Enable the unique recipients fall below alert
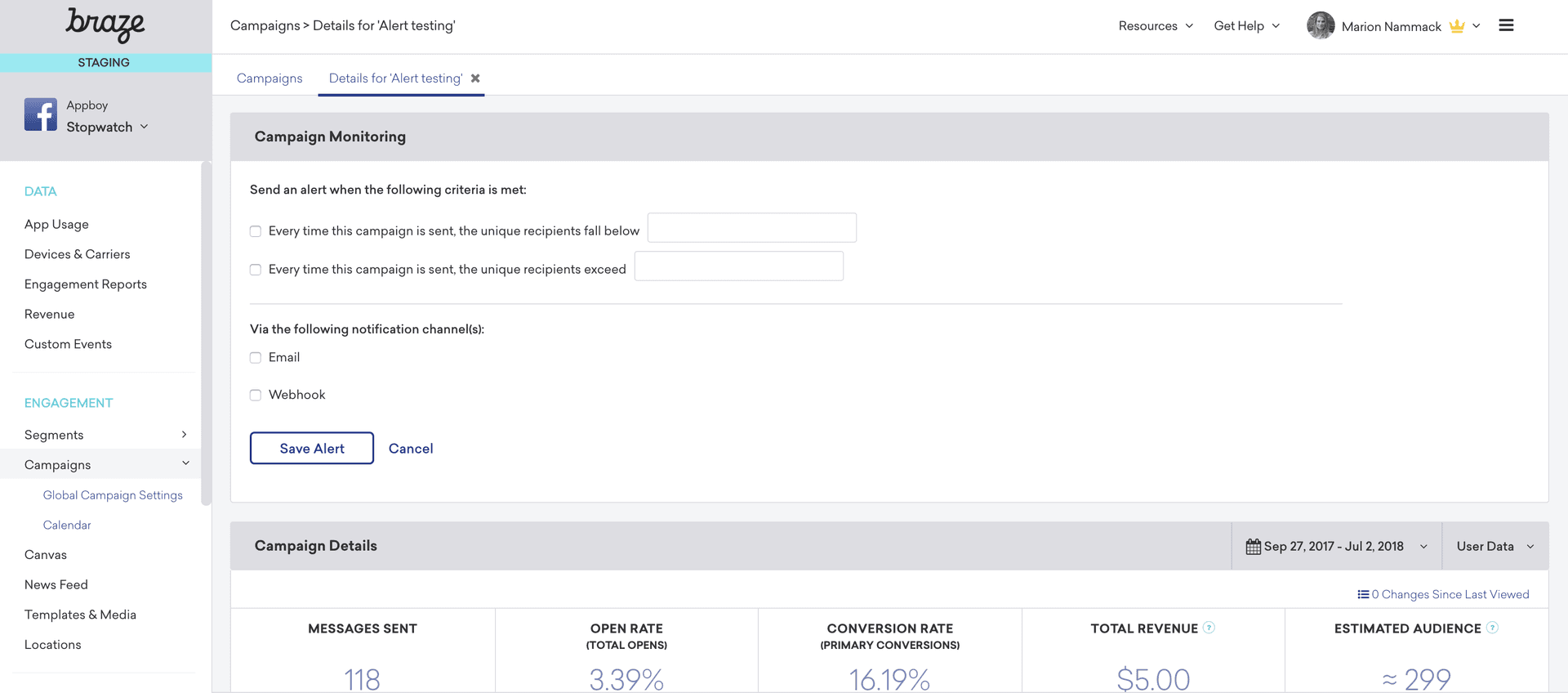 coord(256,231)
